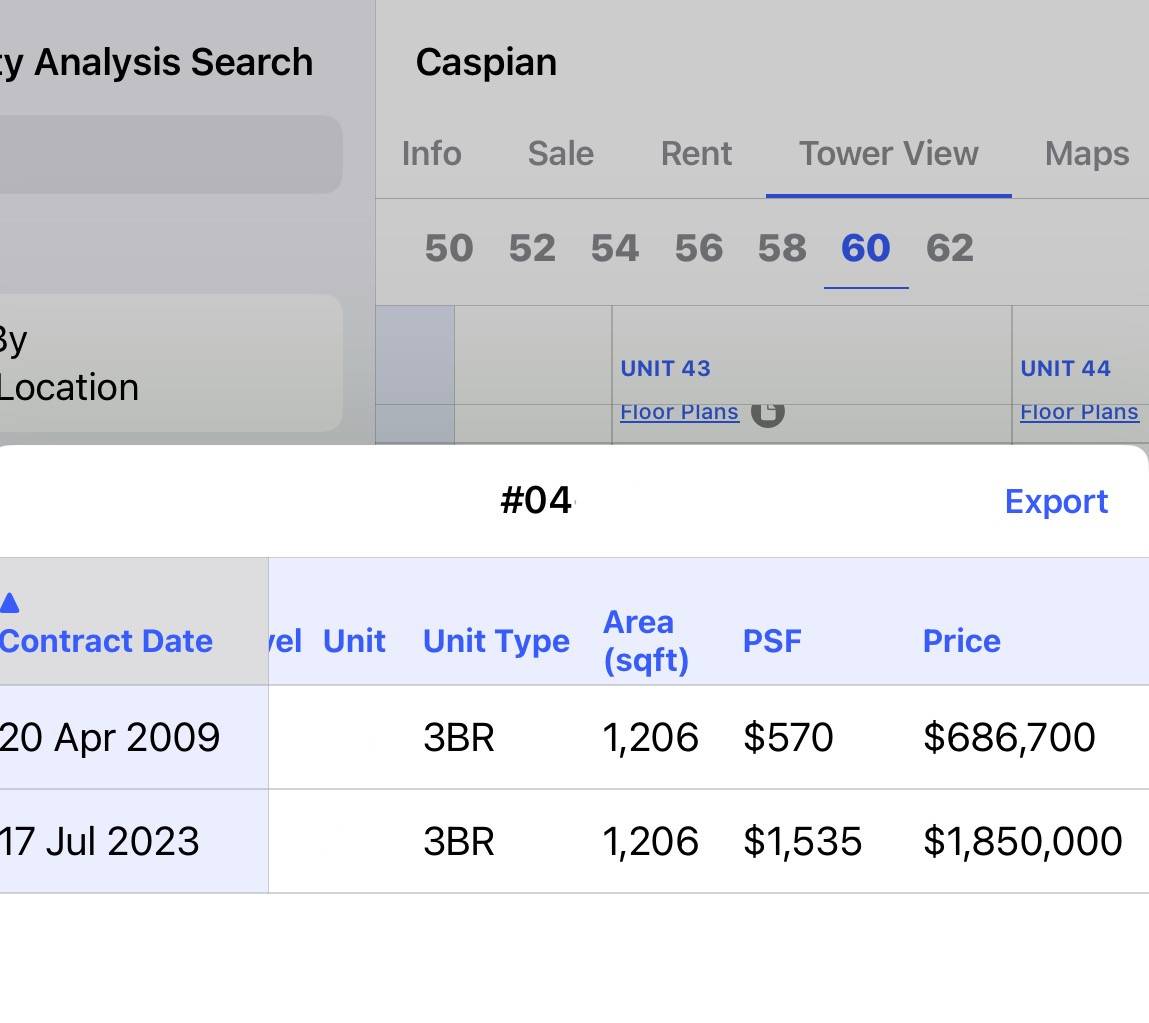Click the $686,700 price cell

1009,737
